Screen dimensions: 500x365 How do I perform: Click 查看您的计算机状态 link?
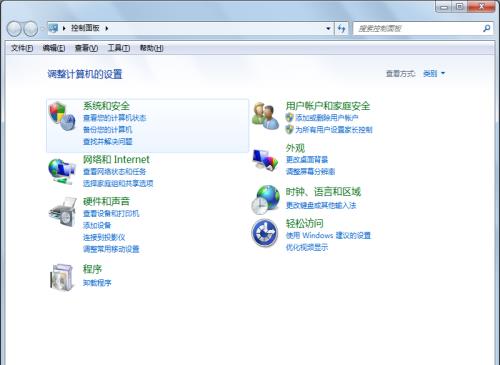coord(114,118)
